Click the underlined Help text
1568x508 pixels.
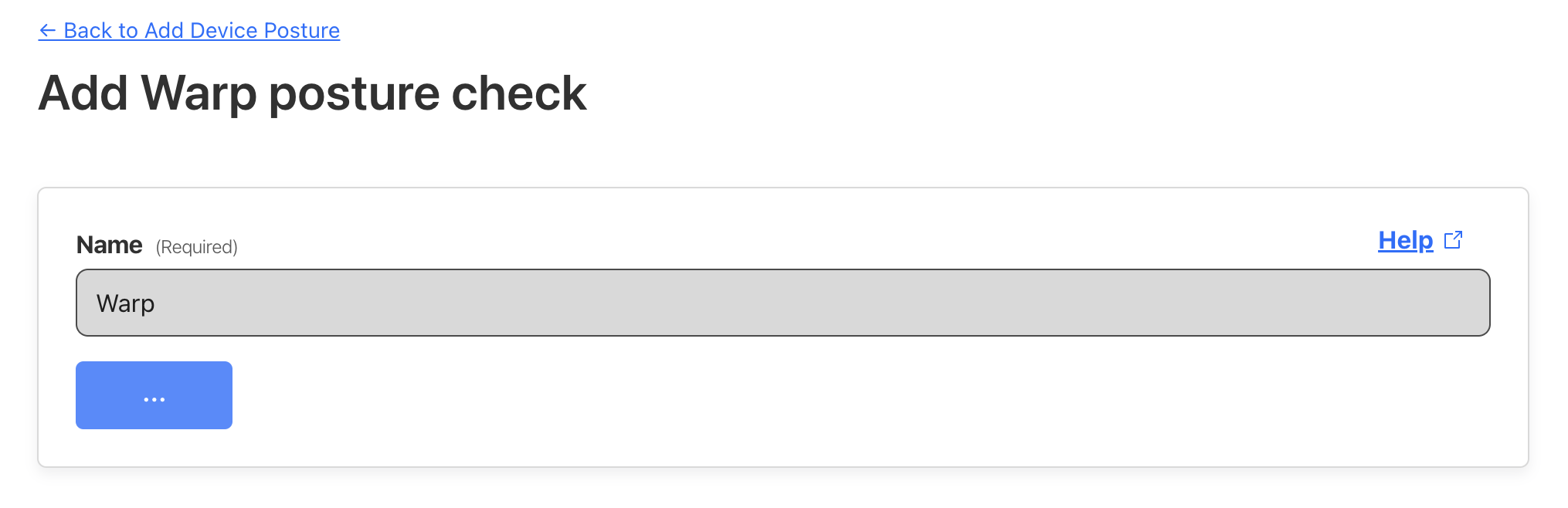[x=1406, y=240]
